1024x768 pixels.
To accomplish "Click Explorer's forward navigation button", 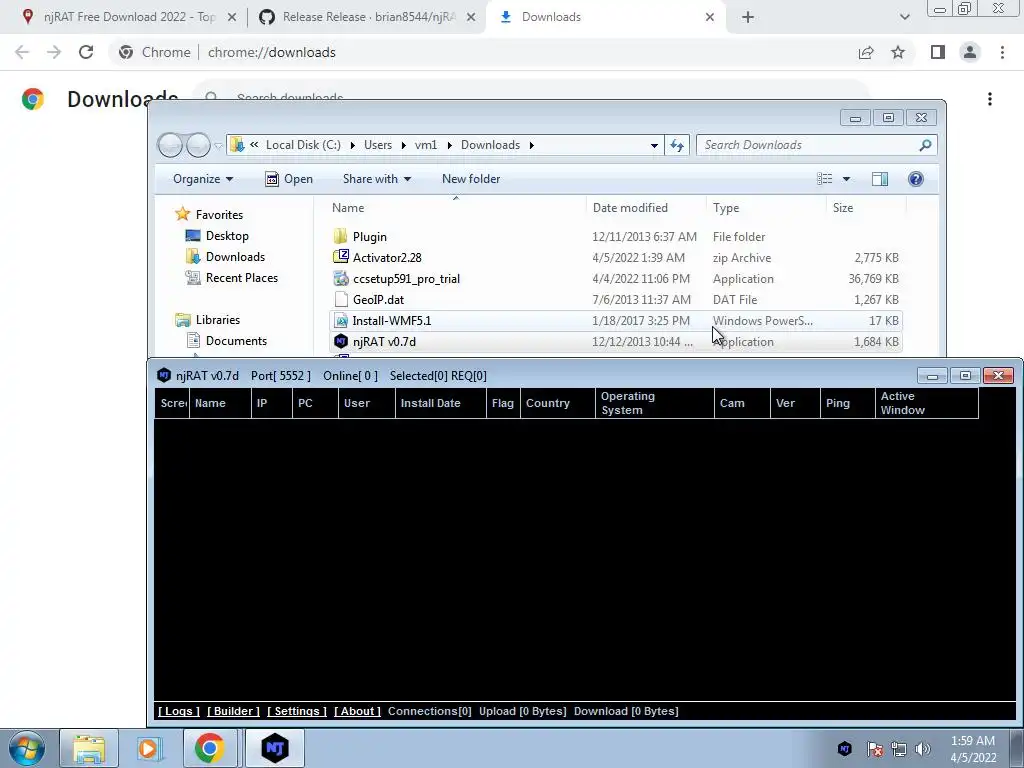I will pyautogui.click(x=198, y=145).
